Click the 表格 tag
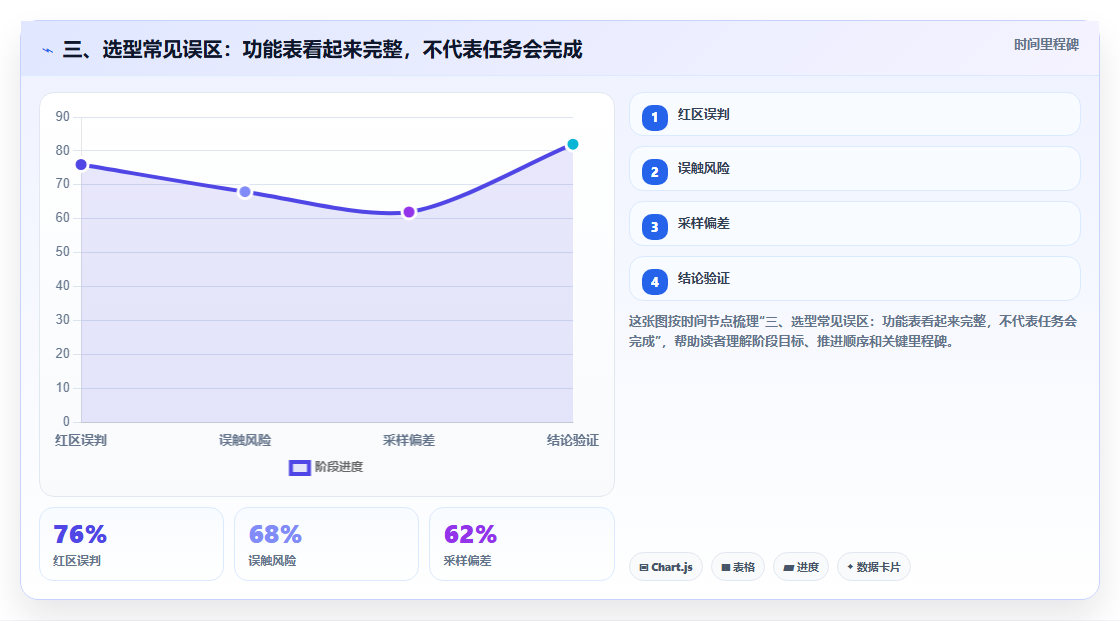Screen dimensions: 1120x621 (738, 567)
